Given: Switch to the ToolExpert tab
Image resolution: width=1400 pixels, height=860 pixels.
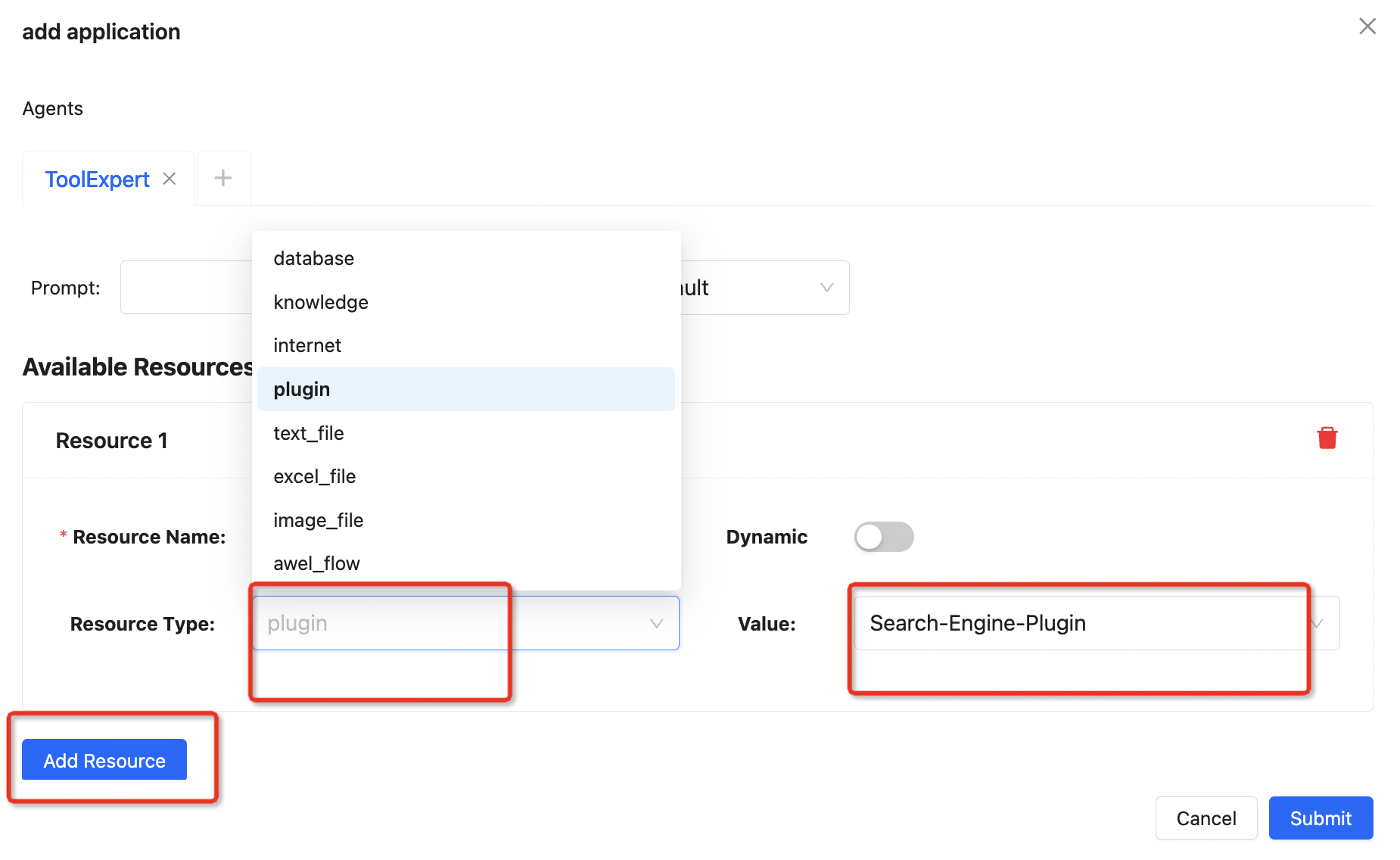Looking at the screenshot, I should pyautogui.click(x=97, y=179).
